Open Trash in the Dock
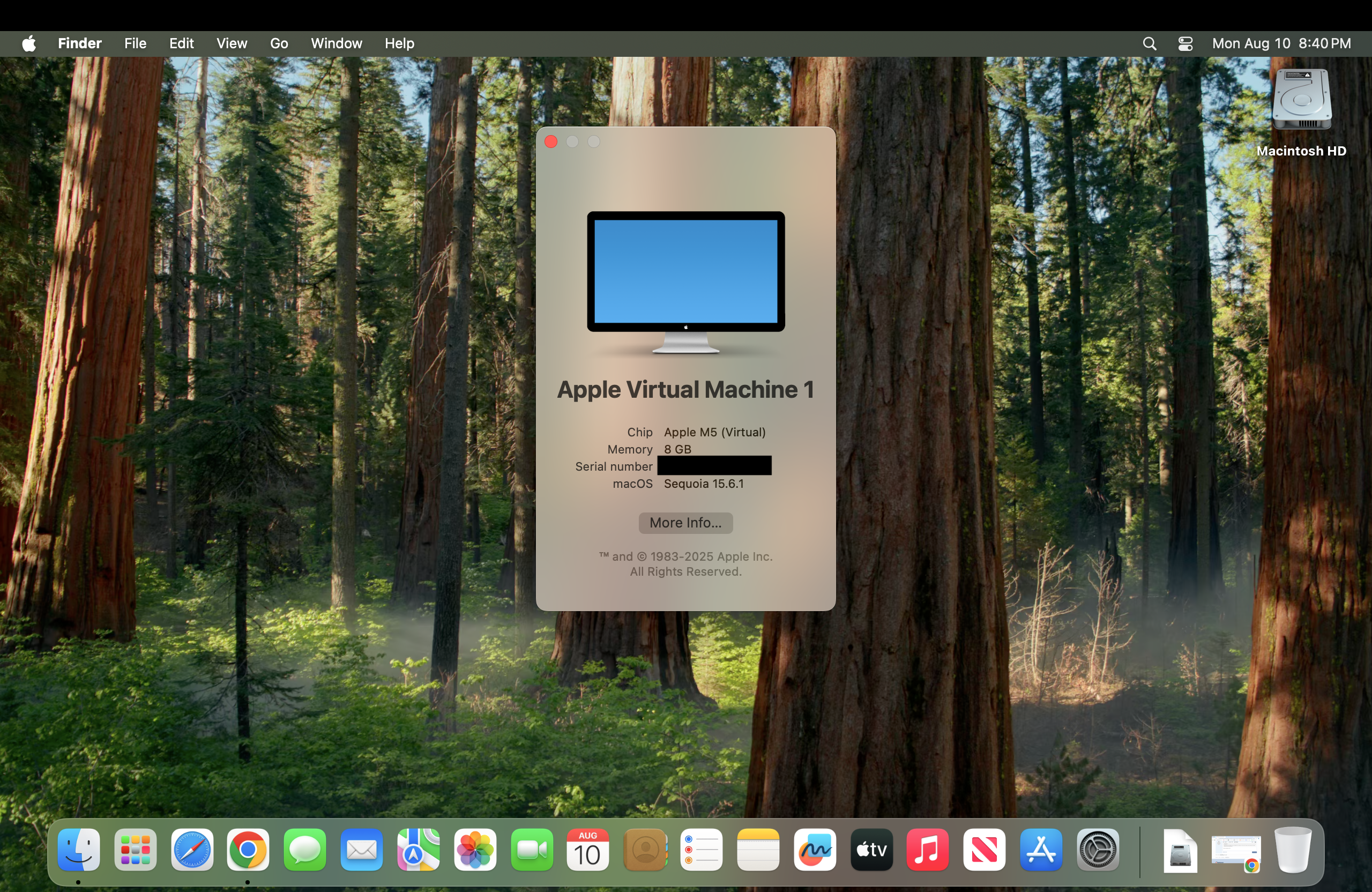This screenshot has height=892, width=1372. click(x=1293, y=849)
